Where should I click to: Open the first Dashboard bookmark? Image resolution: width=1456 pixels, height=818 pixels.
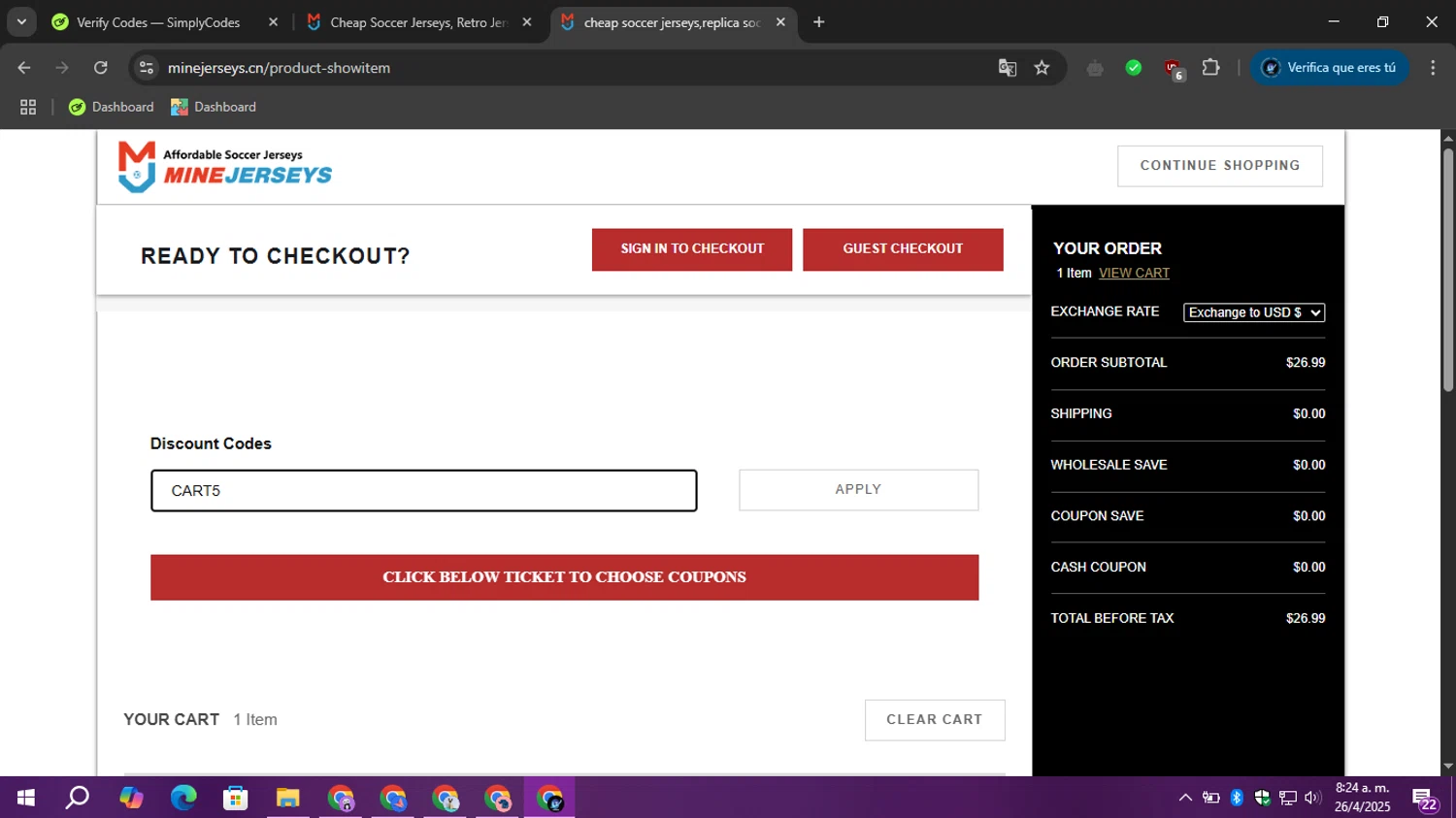tap(111, 107)
